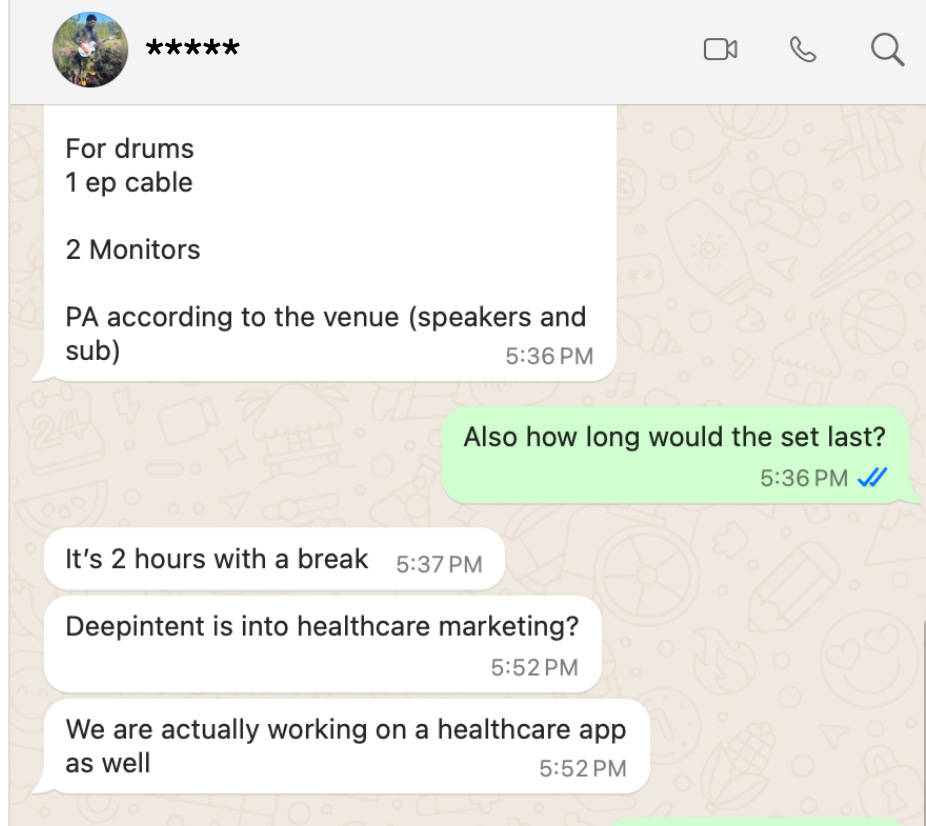Open search in conversation with magnifier icon
926x826 pixels.
click(887, 49)
